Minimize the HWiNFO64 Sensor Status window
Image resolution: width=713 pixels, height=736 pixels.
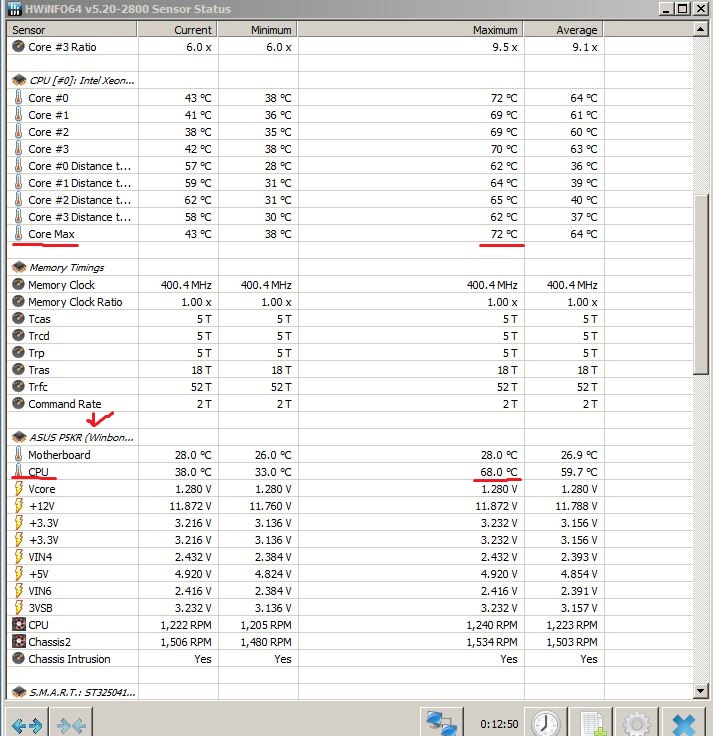click(666, 8)
